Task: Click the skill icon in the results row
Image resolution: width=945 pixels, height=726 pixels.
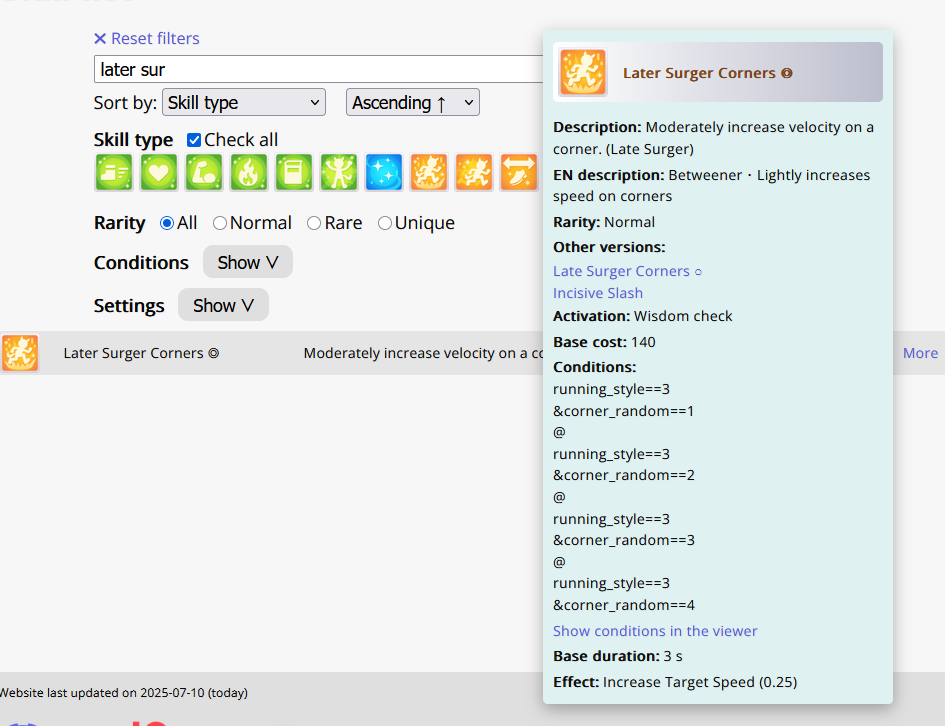Action: pyautogui.click(x=20, y=352)
